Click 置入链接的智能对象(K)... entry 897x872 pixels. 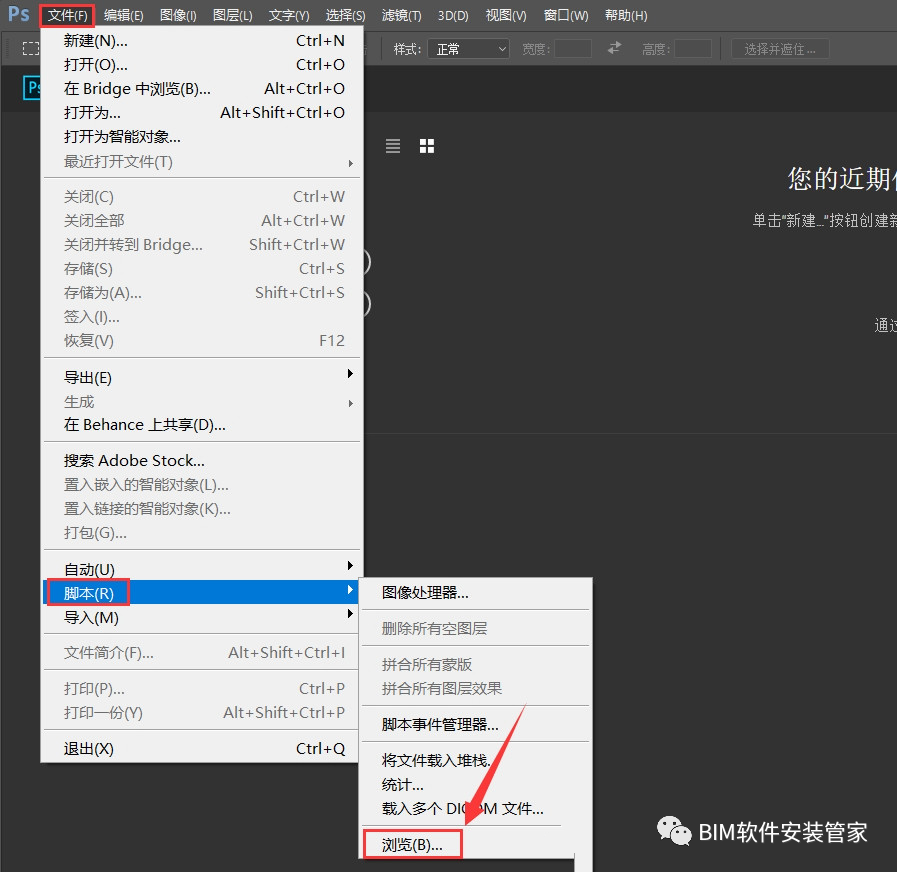point(202,509)
